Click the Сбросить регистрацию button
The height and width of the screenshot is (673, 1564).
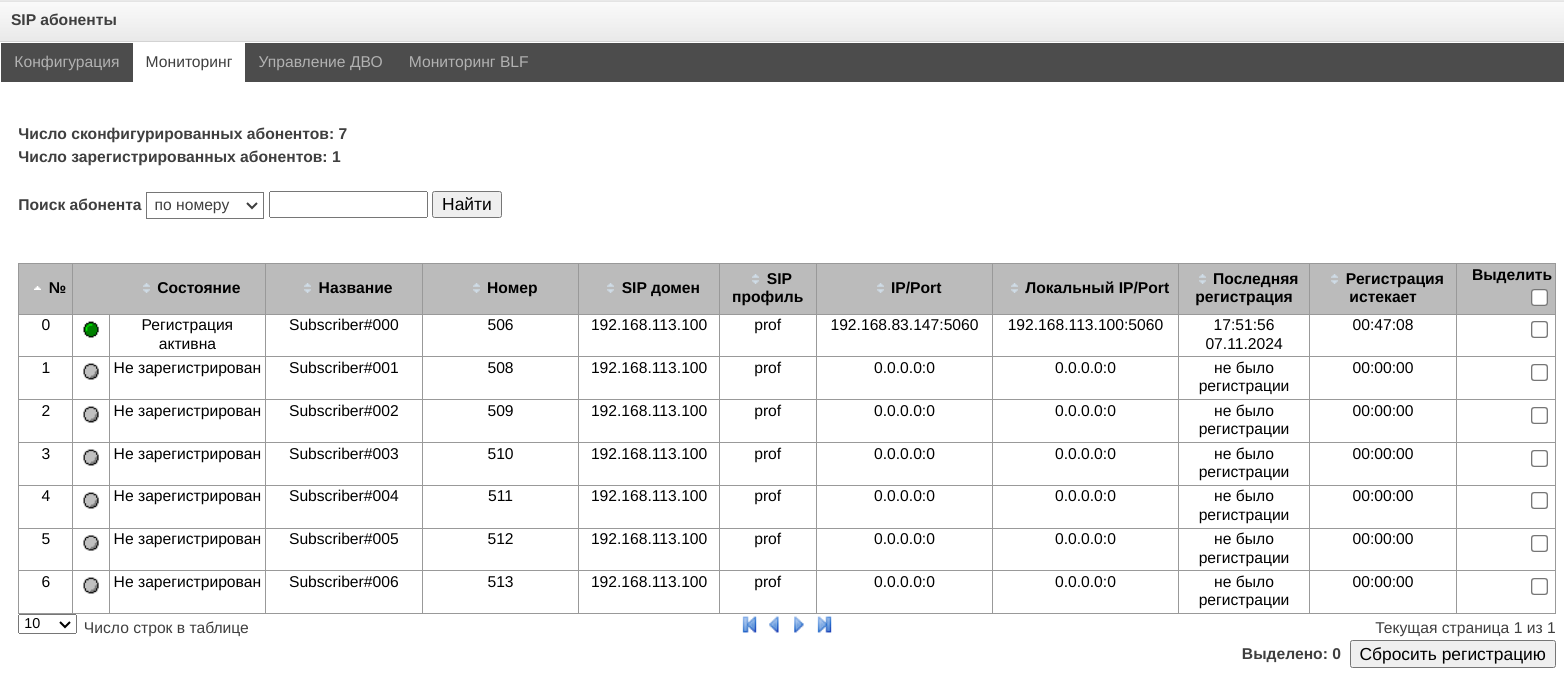1452,655
